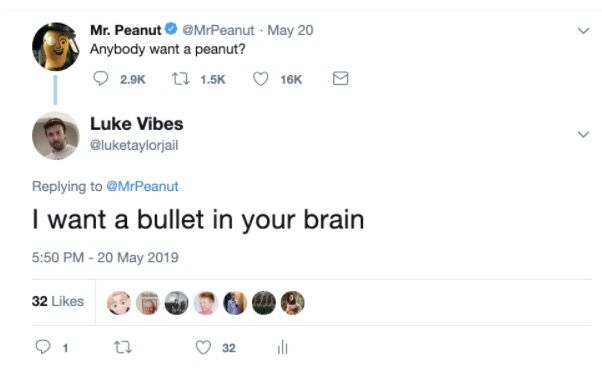Image resolution: width=602 pixels, height=381 pixels.
Task: Expand the chevron menu on Luke Vibes' tweet
Action: pos(583,134)
